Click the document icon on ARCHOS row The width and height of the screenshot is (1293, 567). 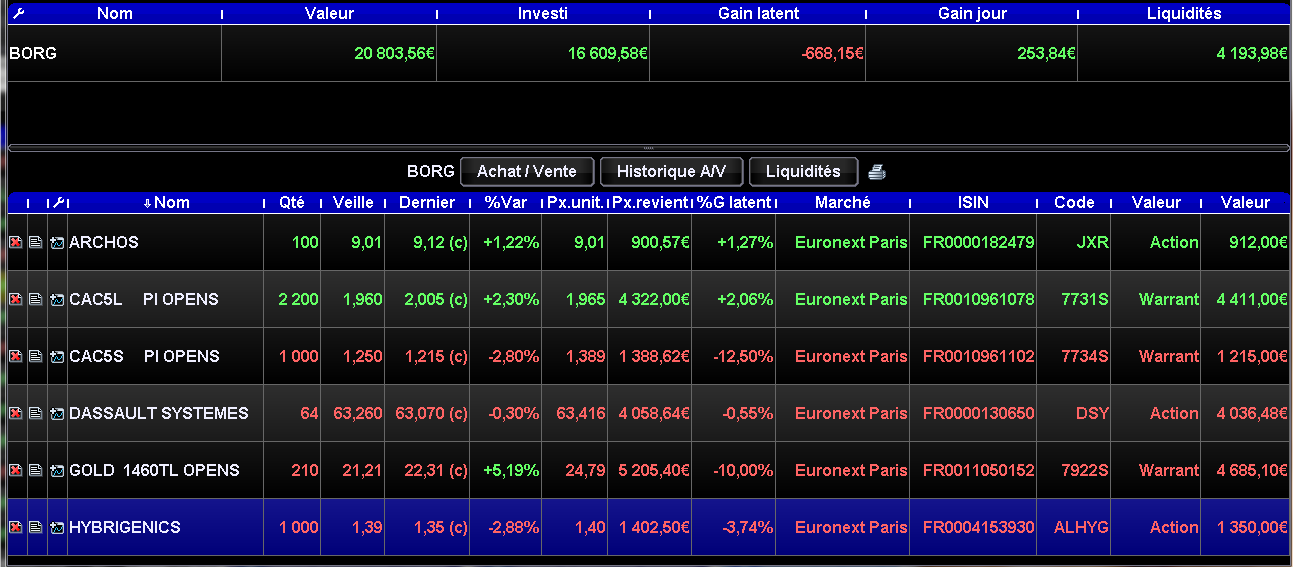[35, 243]
